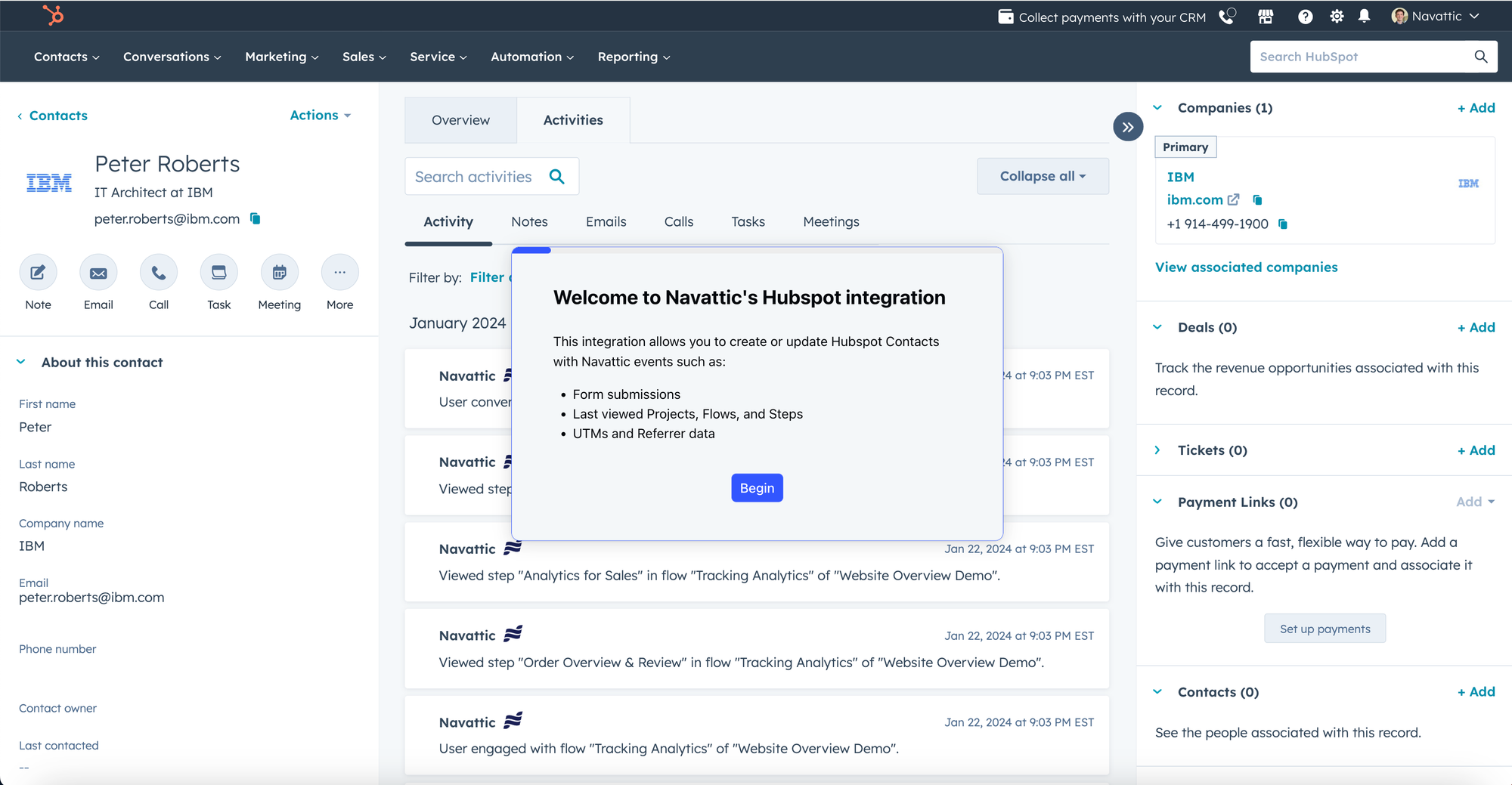Open the Help question mark icon

[1305, 17]
